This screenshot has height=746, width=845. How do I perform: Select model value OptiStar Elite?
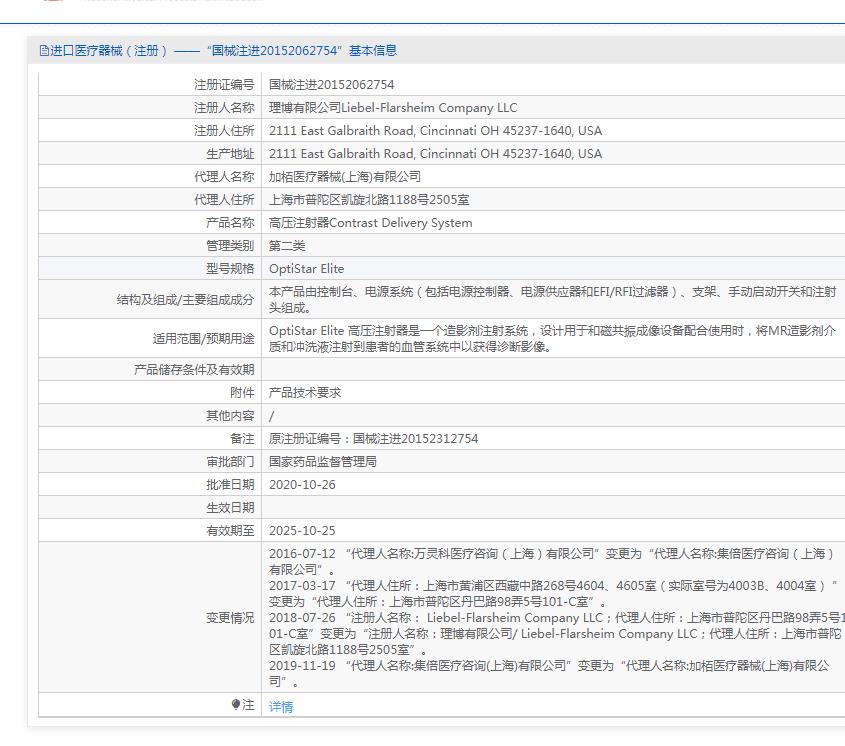pos(307,269)
